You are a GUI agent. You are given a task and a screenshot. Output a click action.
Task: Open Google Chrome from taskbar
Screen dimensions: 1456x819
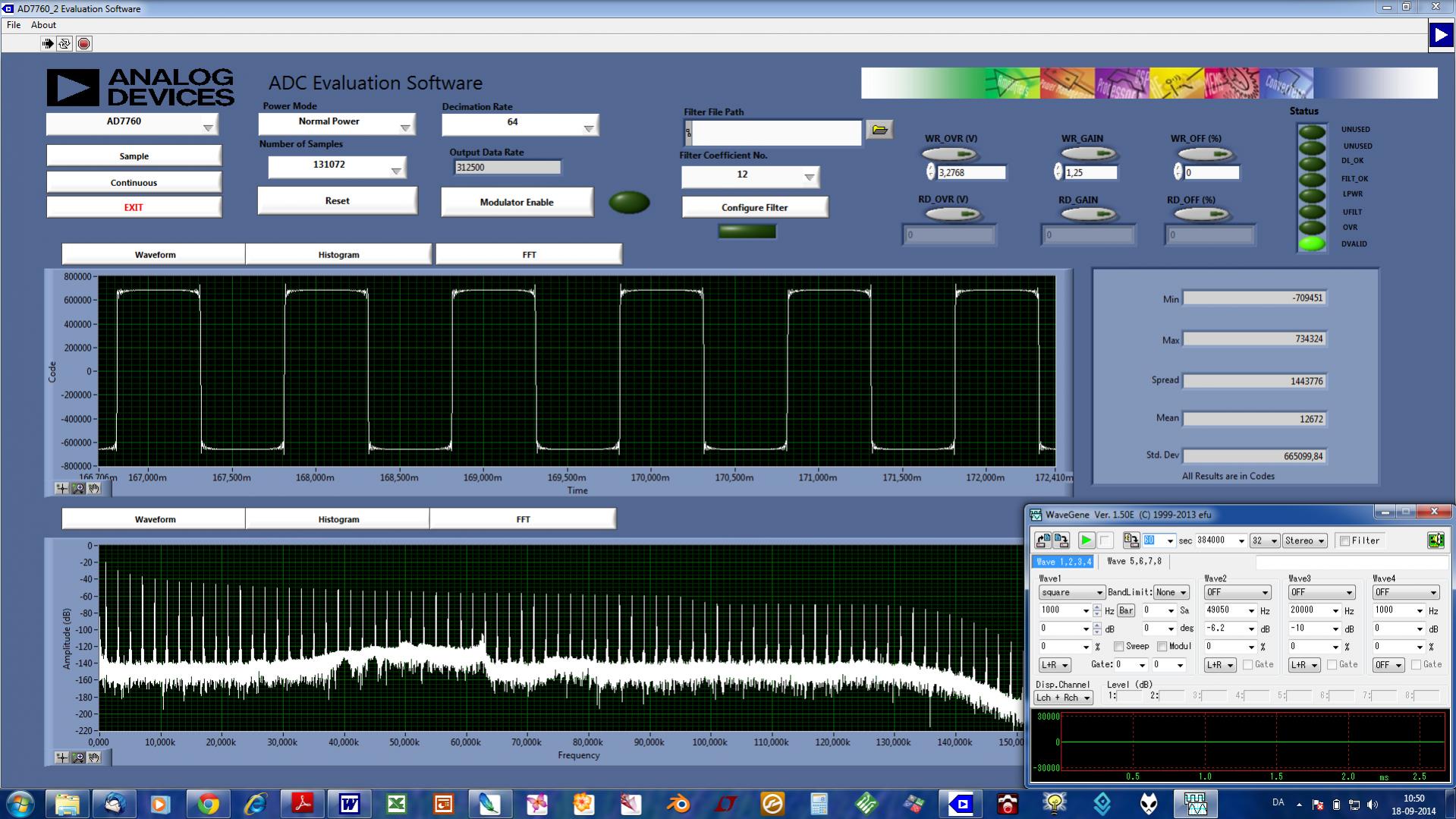(208, 803)
